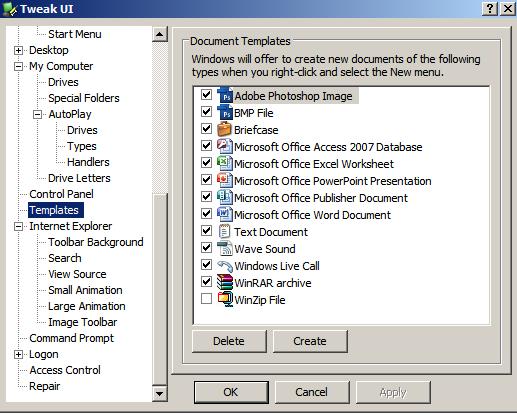Click the Access 2007 Database icon
Viewport: 517px width, 415px height.
click(x=225, y=147)
